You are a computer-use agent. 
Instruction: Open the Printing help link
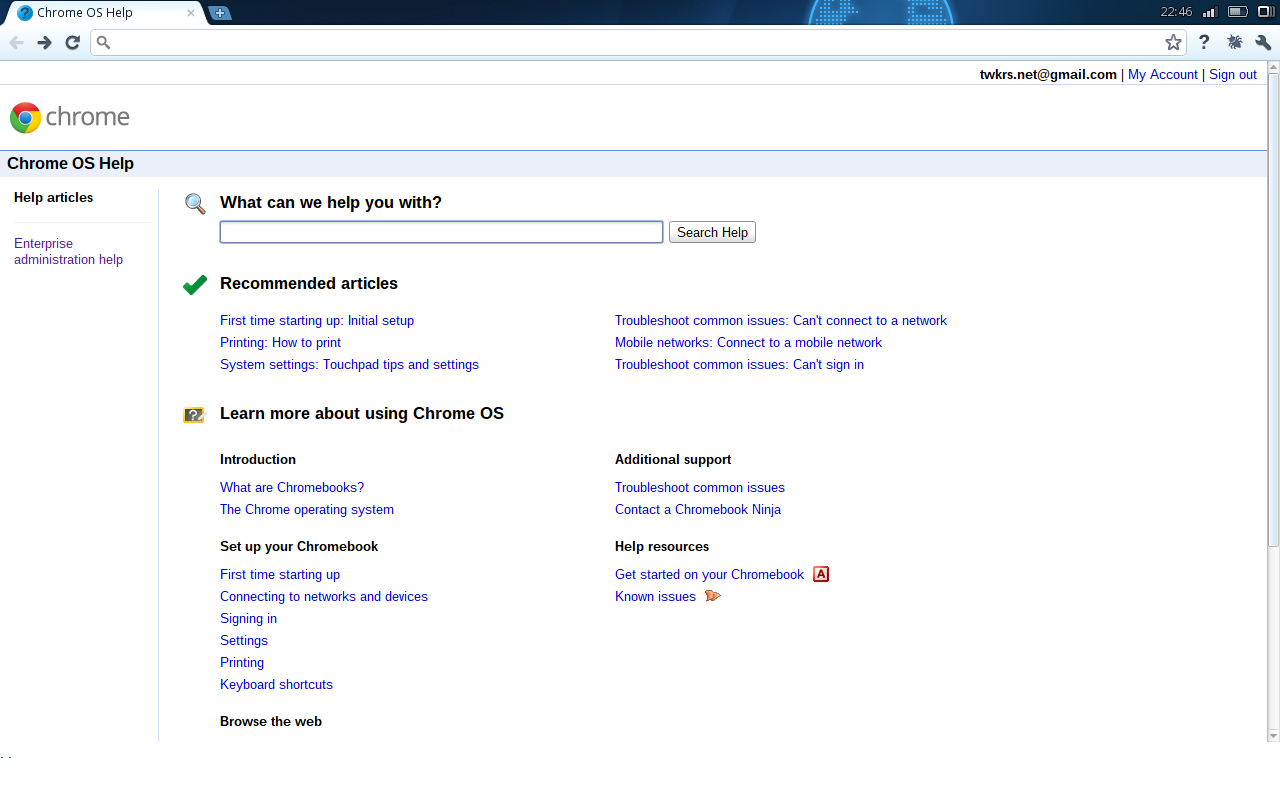tap(242, 662)
